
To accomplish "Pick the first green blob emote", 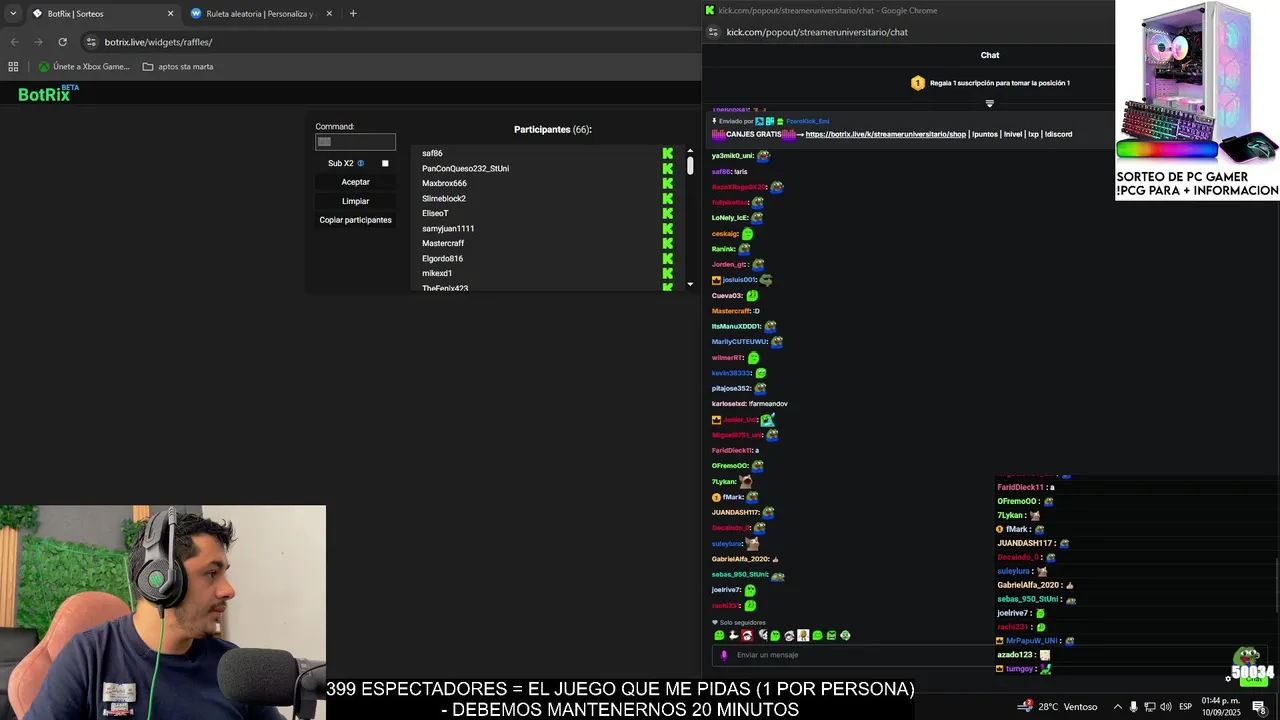I will coord(719,636).
